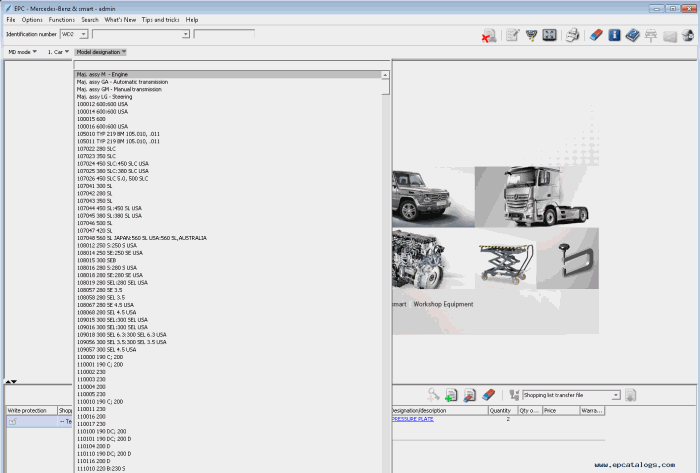Screen dimensions: 700x473
Task: Select Maj. assy GM - Manual transmission
Action: (228, 89)
